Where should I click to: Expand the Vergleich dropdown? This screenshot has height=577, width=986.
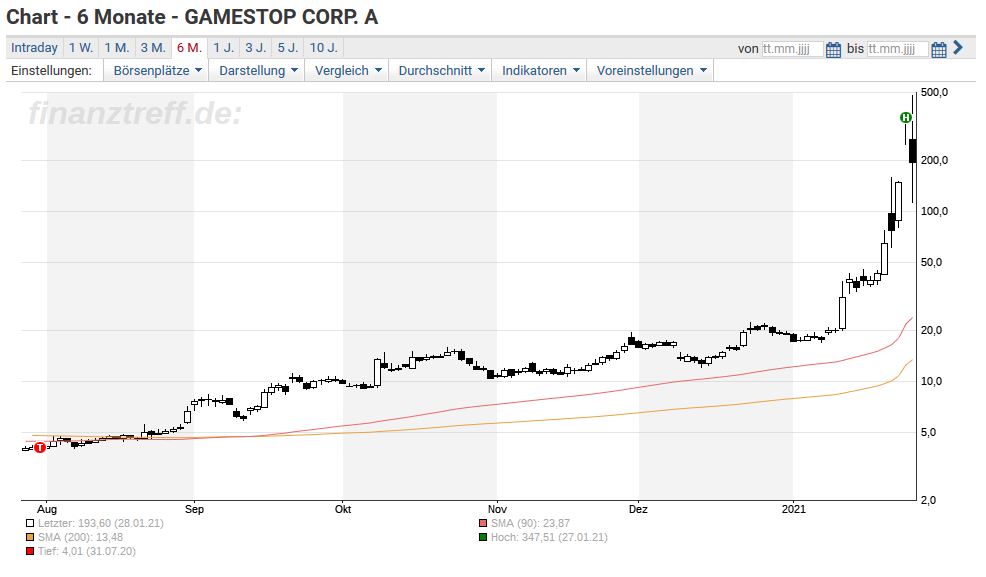pos(348,70)
